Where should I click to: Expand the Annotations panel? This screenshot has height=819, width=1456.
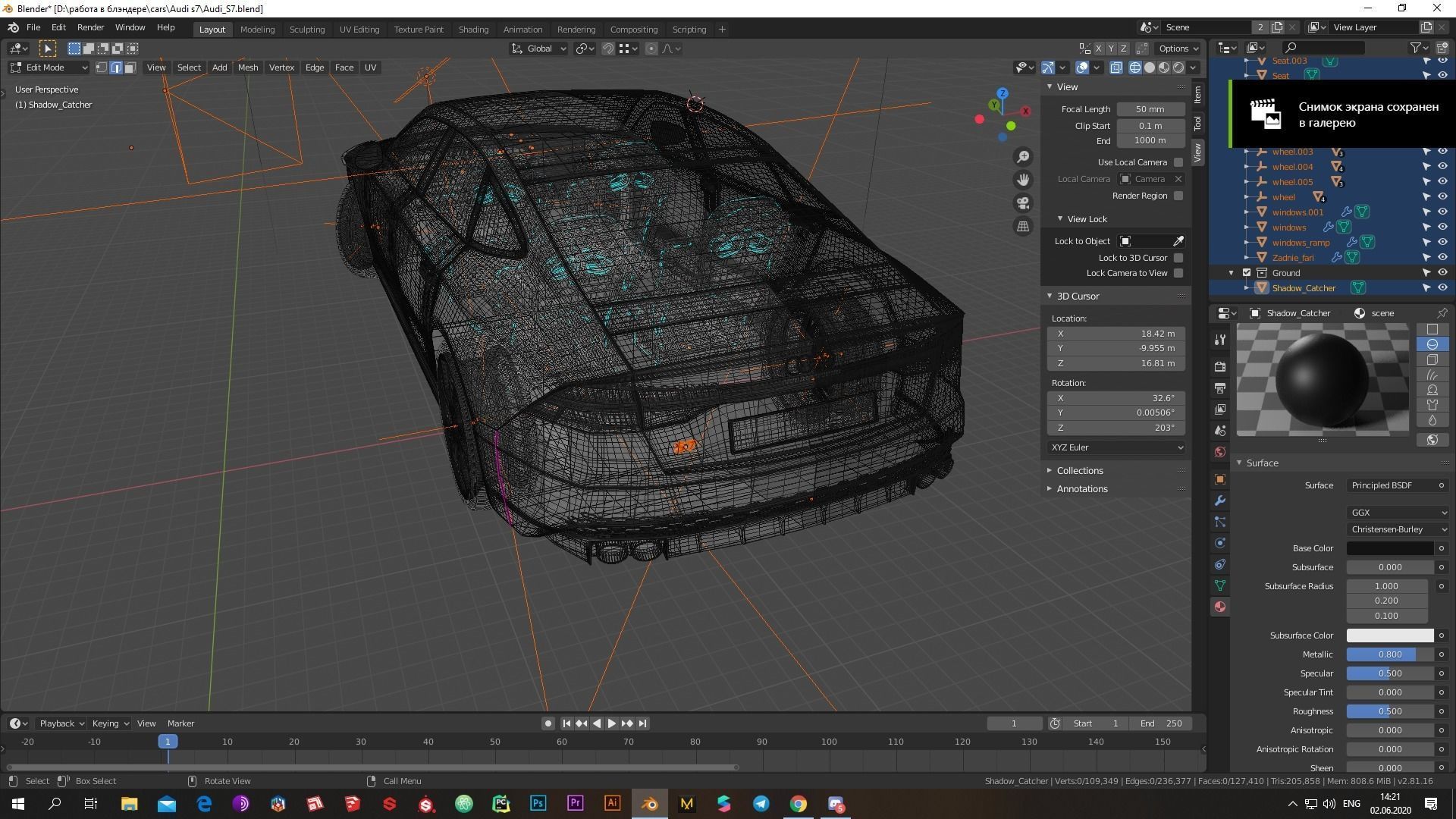tap(1082, 489)
